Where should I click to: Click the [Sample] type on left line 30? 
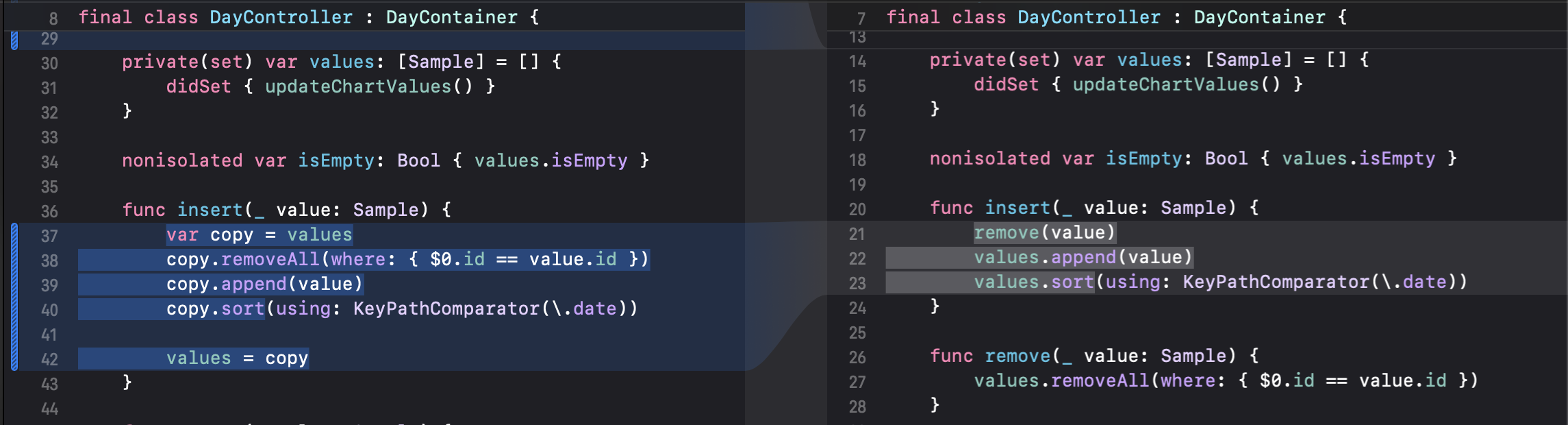point(441,62)
